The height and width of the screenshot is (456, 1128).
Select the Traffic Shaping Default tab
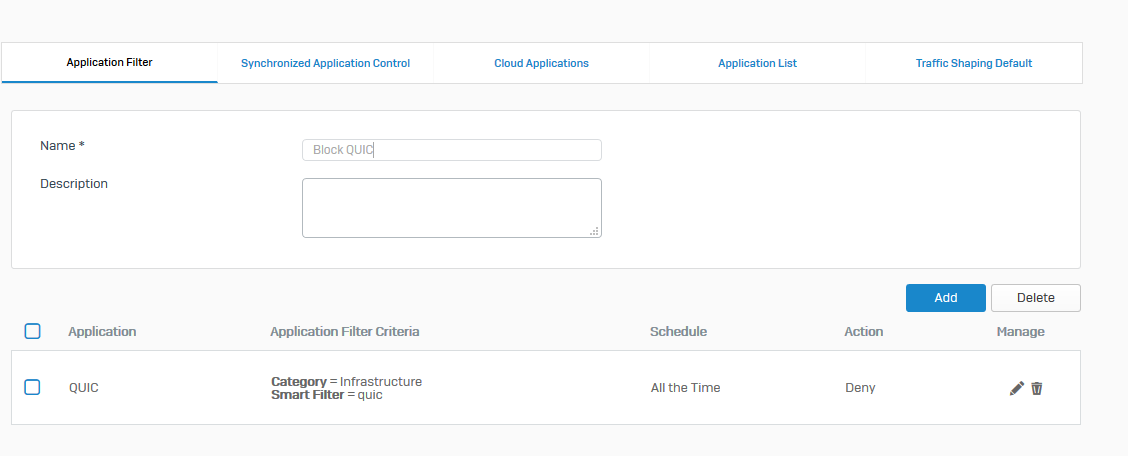tap(973, 63)
